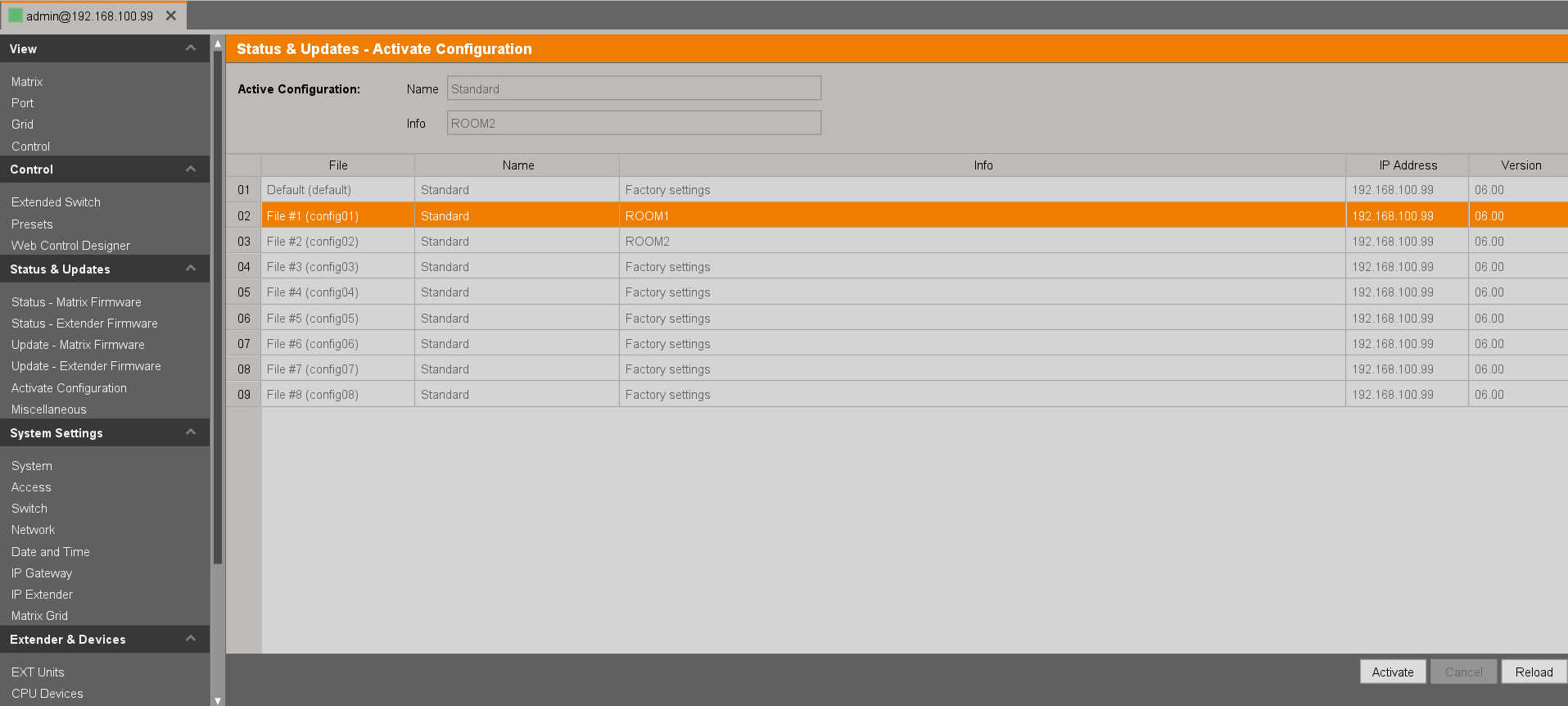1568x706 pixels.
Task: Collapse the Extender & Devices section
Action: point(191,639)
